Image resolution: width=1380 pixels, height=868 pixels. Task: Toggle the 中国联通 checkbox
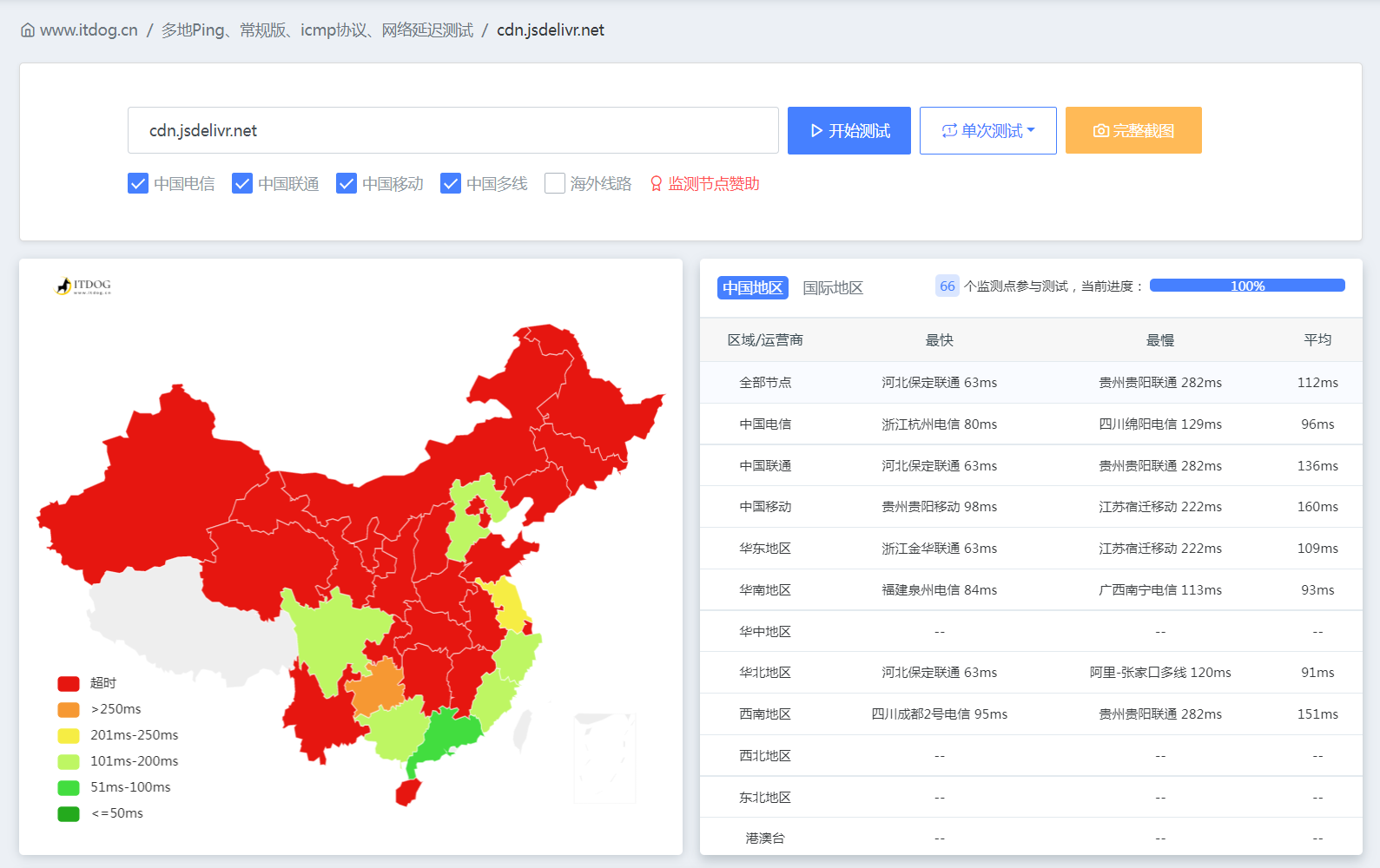(242, 183)
